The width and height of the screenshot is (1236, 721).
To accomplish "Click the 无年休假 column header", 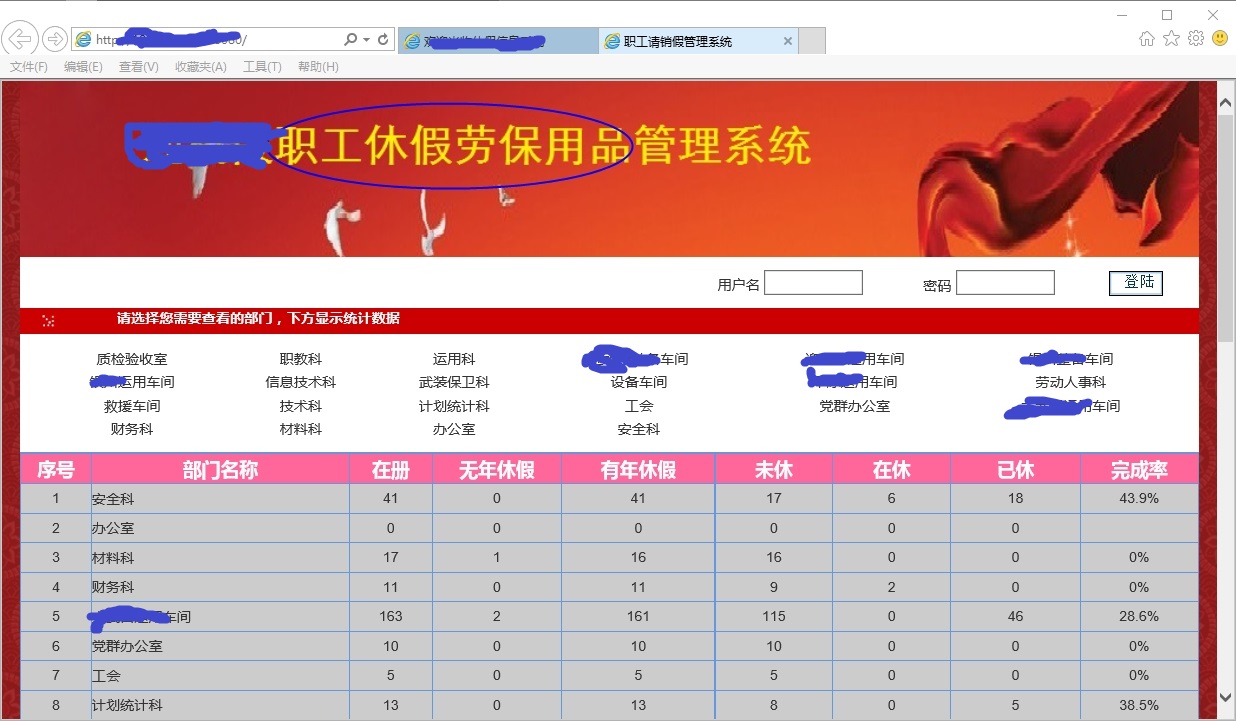I will point(497,470).
